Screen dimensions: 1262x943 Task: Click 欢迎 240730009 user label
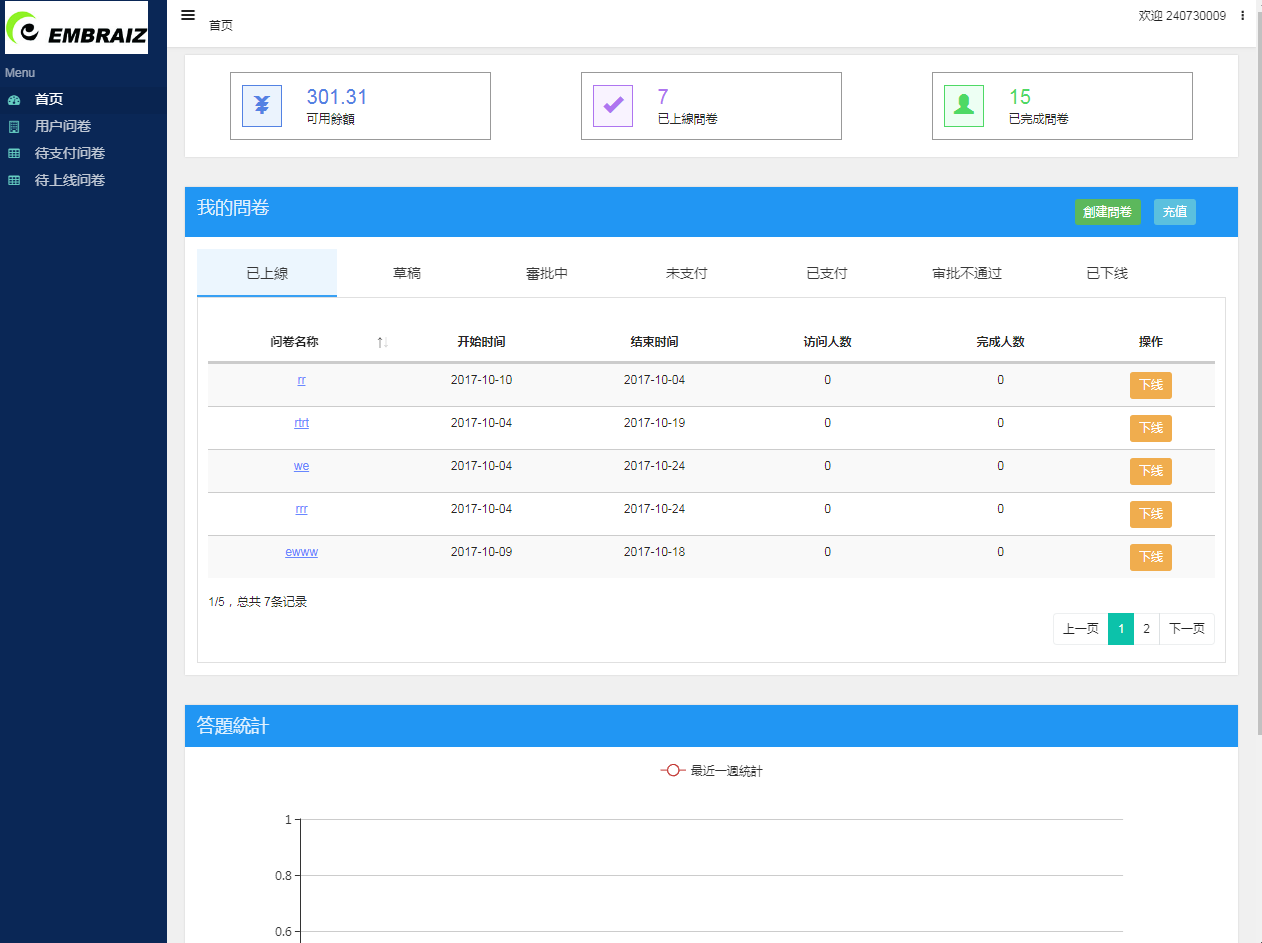click(1182, 16)
